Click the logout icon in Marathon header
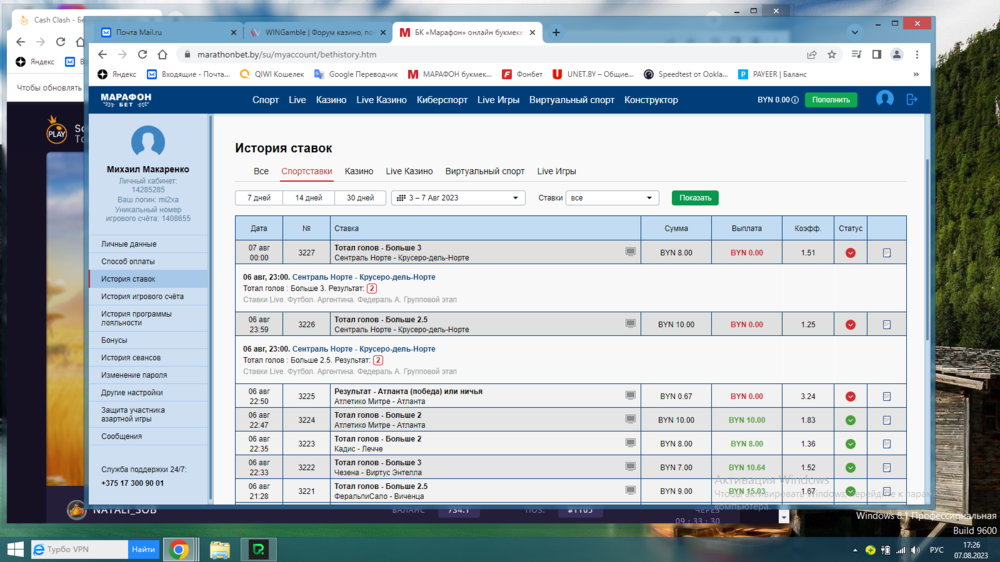 pyautogui.click(x=911, y=100)
